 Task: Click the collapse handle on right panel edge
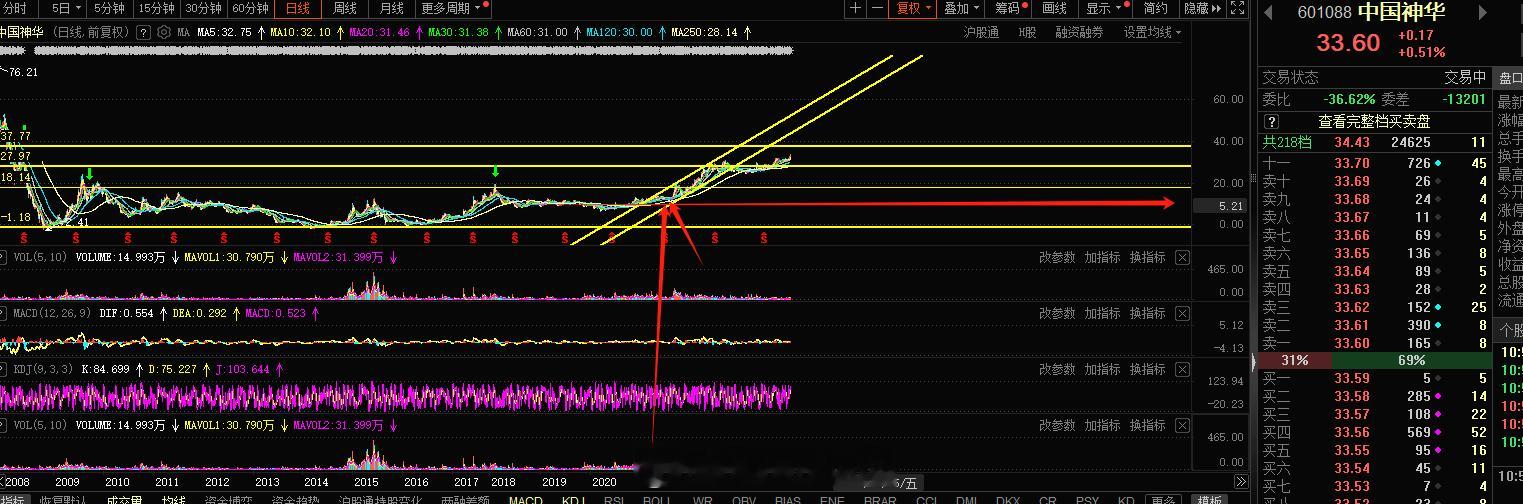tap(1254, 361)
